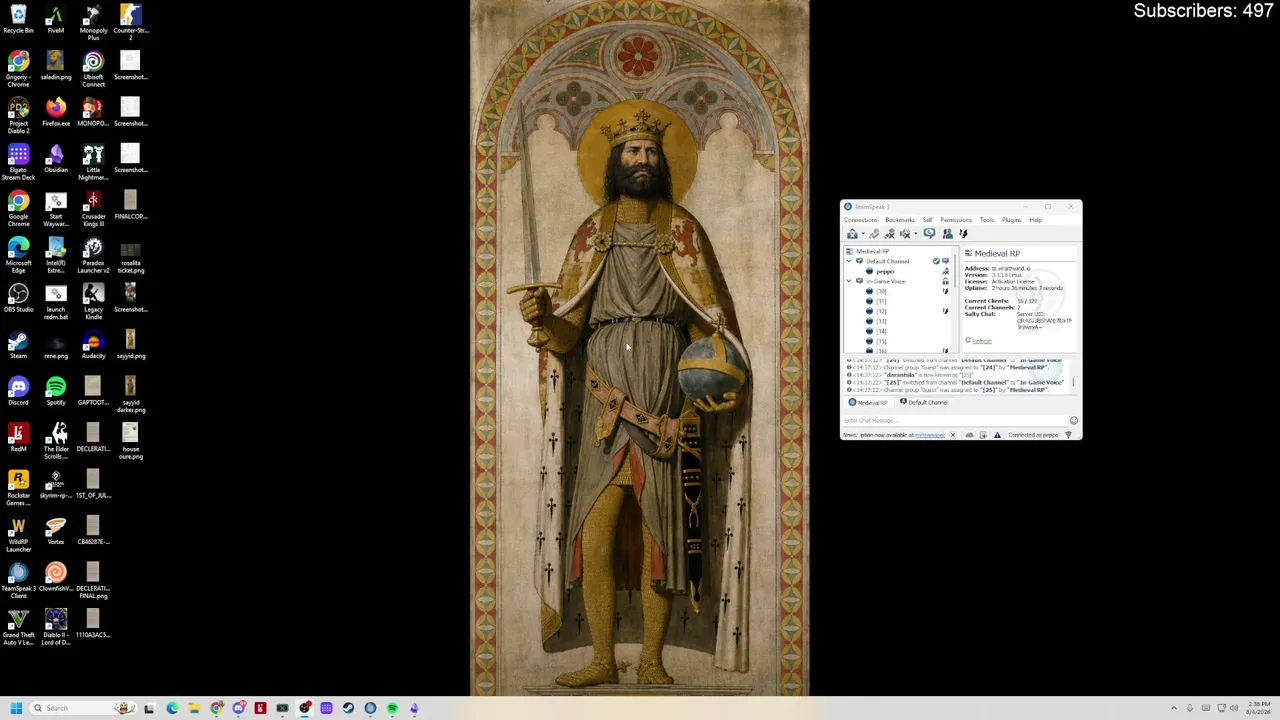This screenshot has width=1280, height=720.
Task: Select the OBS Studio desktop icon
Action: [18, 298]
